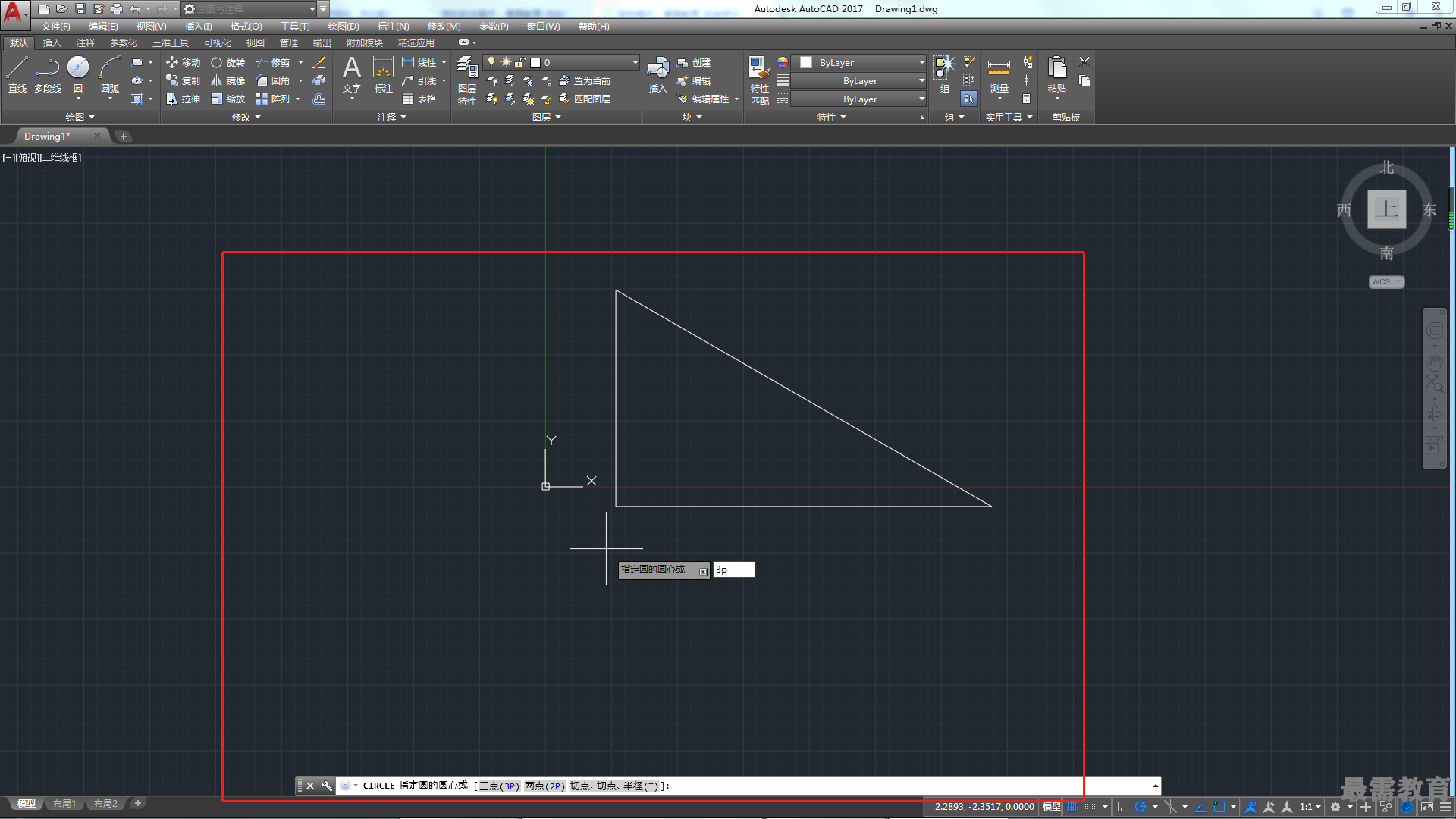
Task: Open the 文字 (Text) tool
Action: 352,74
